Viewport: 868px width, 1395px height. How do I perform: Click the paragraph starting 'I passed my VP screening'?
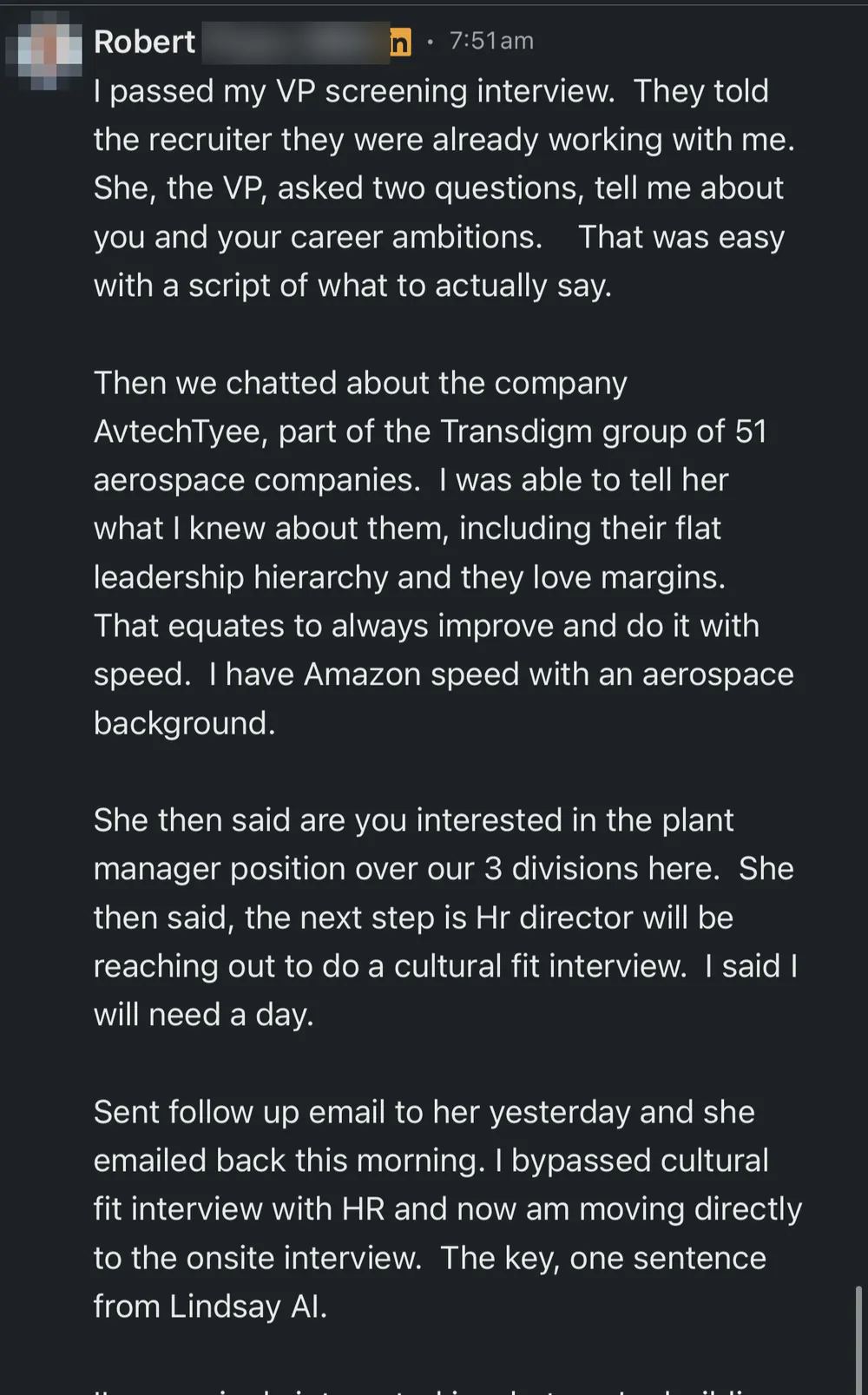click(x=444, y=188)
